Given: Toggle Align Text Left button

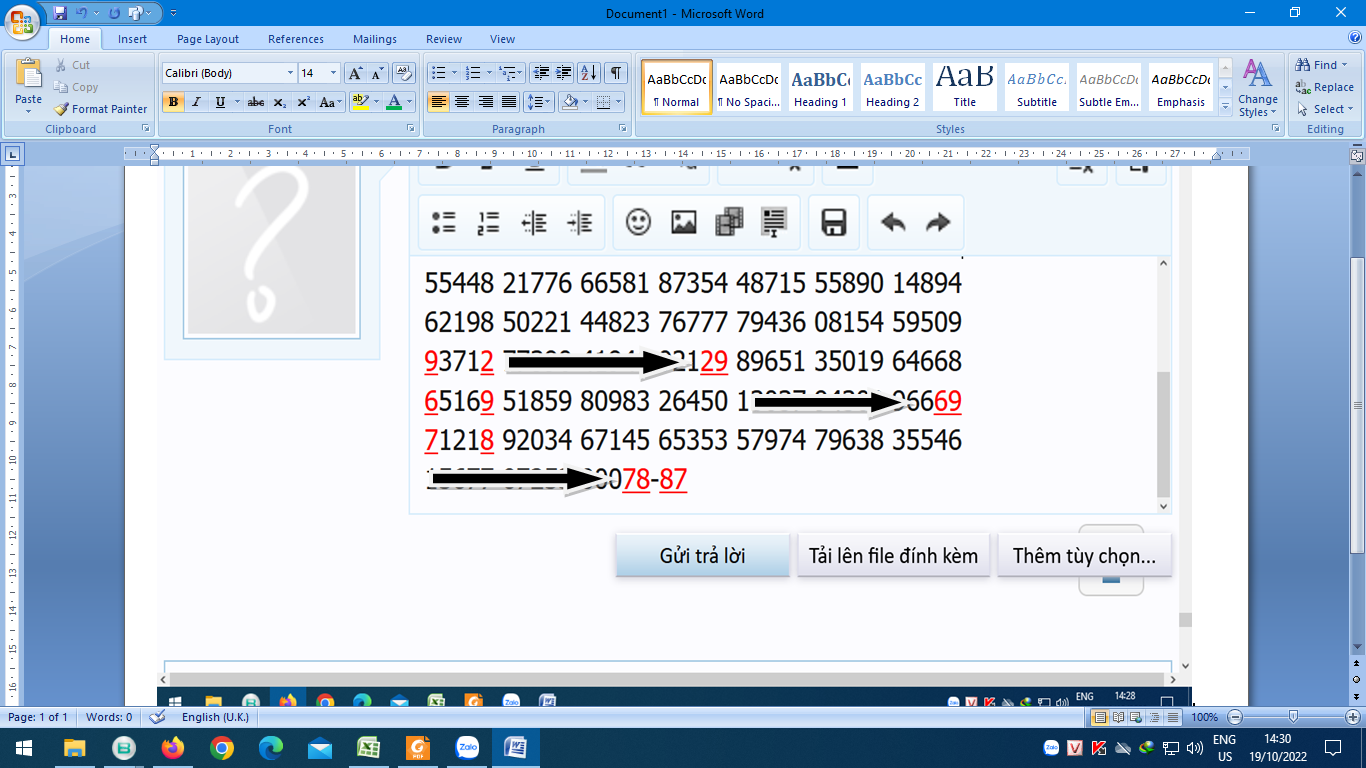Looking at the screenshot, I should point(438,102).
